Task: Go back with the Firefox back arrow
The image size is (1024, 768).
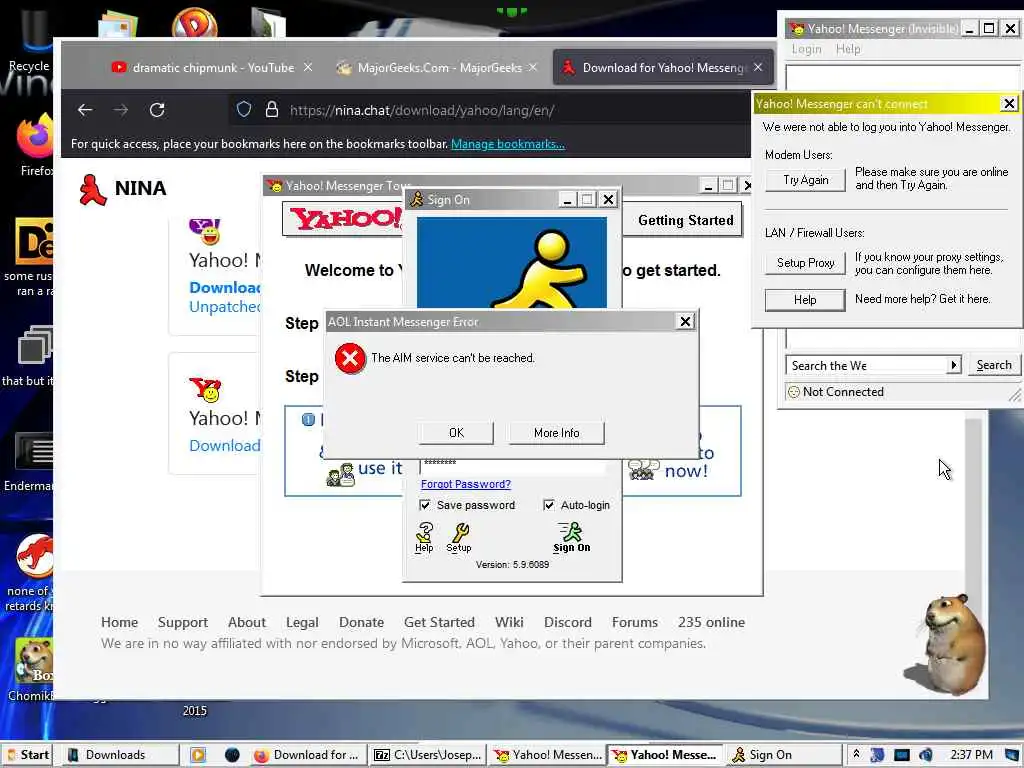Action: [x=85, y=110]
